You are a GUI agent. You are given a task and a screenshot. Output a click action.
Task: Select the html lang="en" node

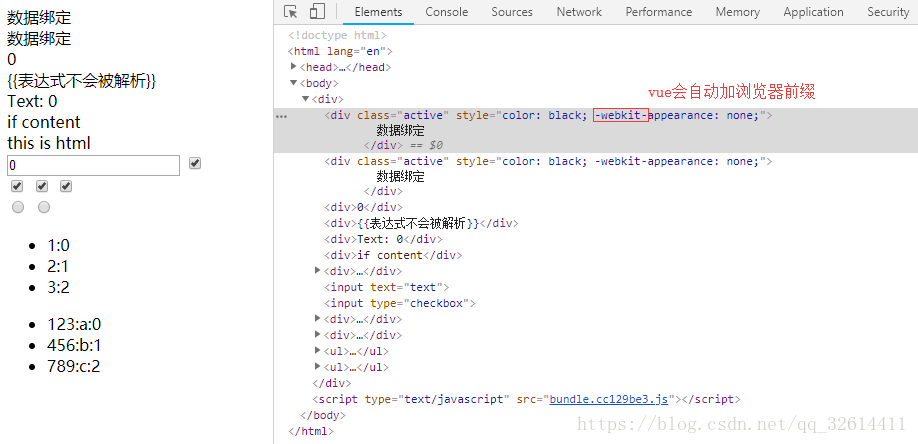pos(340,51)
